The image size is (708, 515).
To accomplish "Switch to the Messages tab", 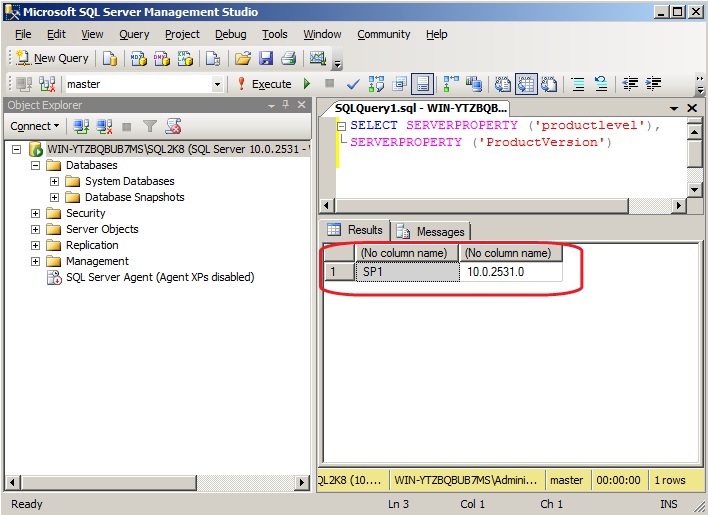I will [432, 231].
